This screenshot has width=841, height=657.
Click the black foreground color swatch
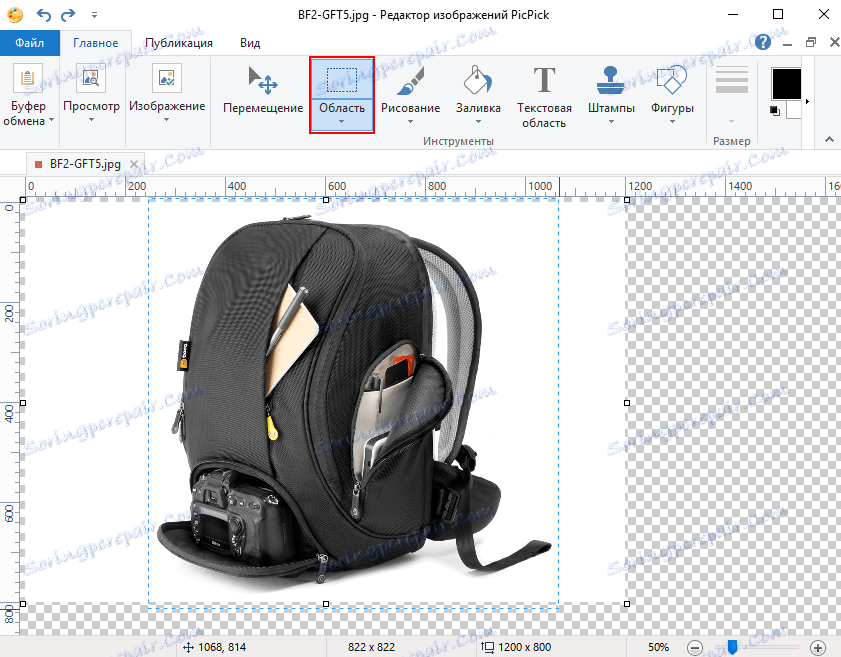click(786, 84)
